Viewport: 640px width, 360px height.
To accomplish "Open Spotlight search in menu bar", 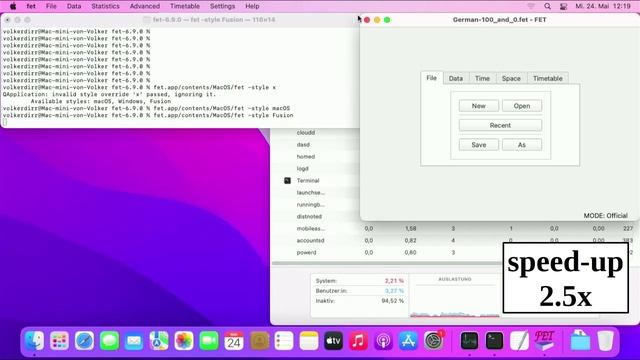I will pyautogui.click(x=547, y=6).
